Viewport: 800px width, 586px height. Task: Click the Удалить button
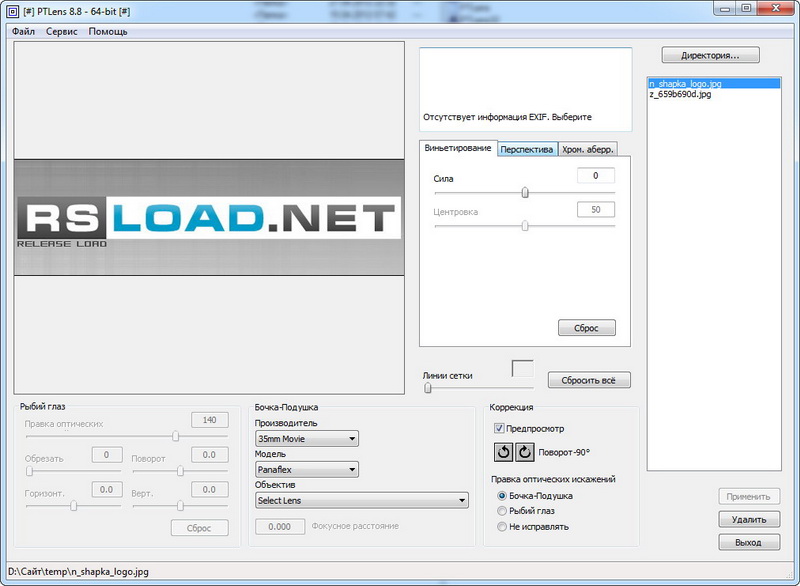click(749, 520)
